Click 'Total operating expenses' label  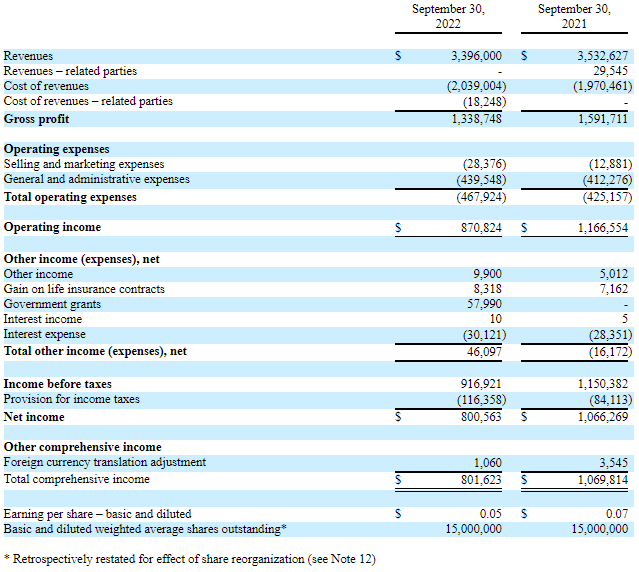click(70, 198)
